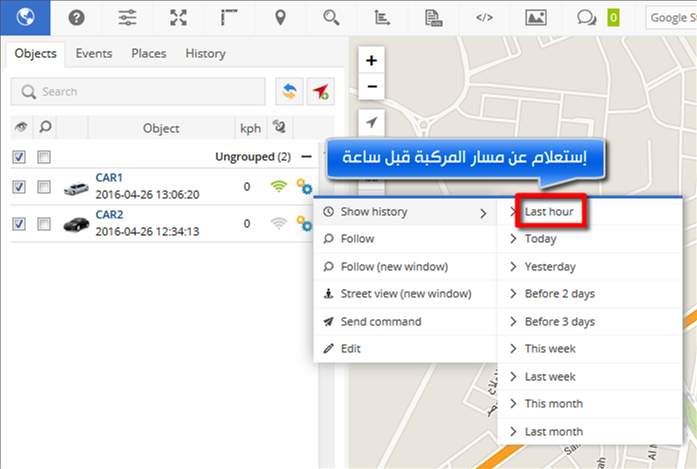Viewport: 697px width, 469px height.
Task: Select Show history in the context menu
Action: 405,212
